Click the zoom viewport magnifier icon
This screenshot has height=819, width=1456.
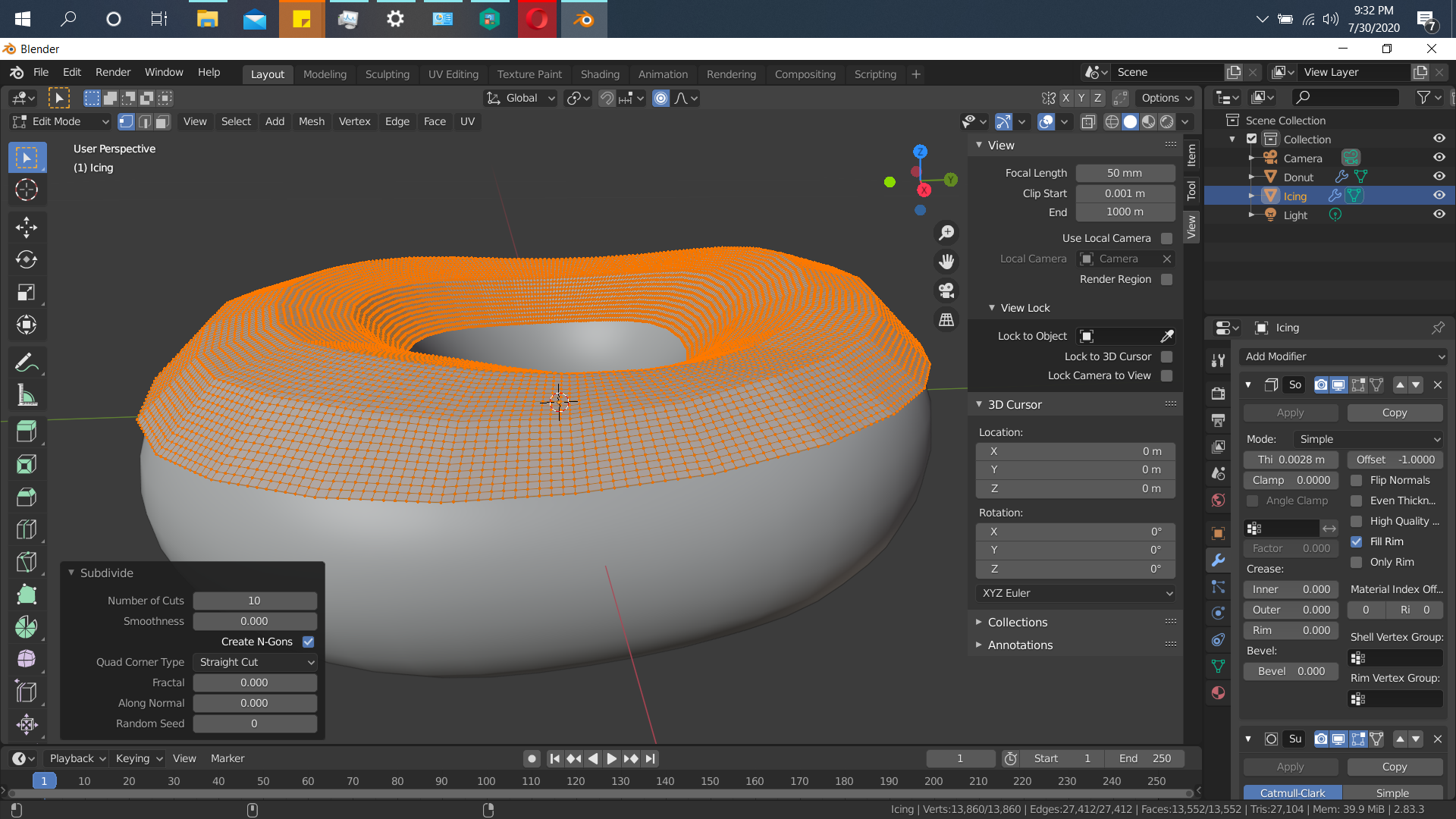coord(946,233)
